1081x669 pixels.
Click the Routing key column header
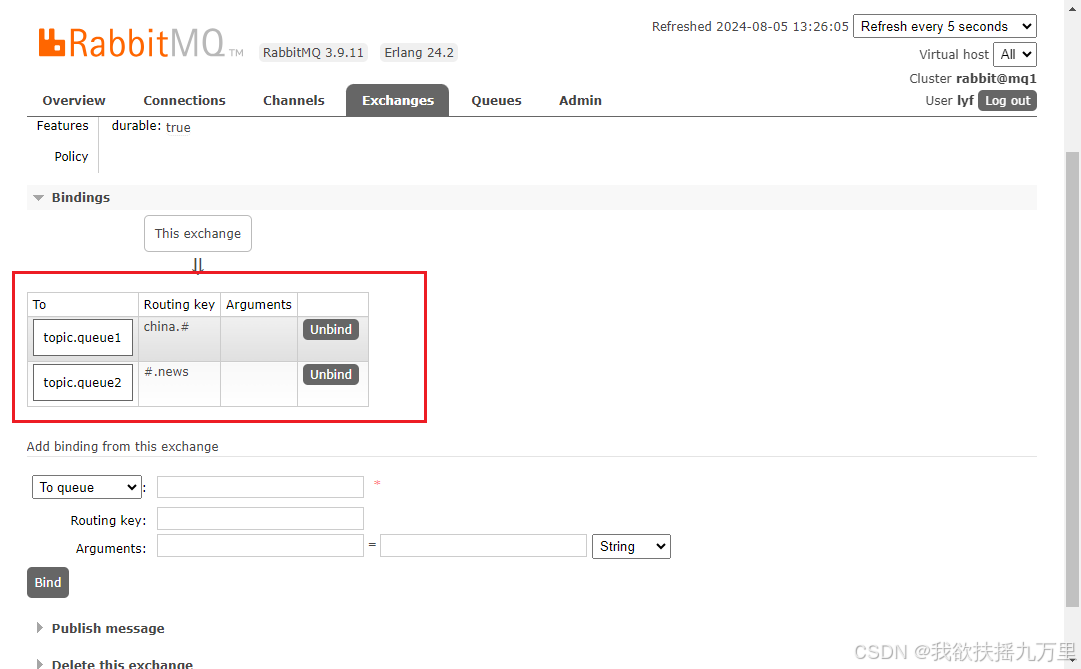pos(179,305)
